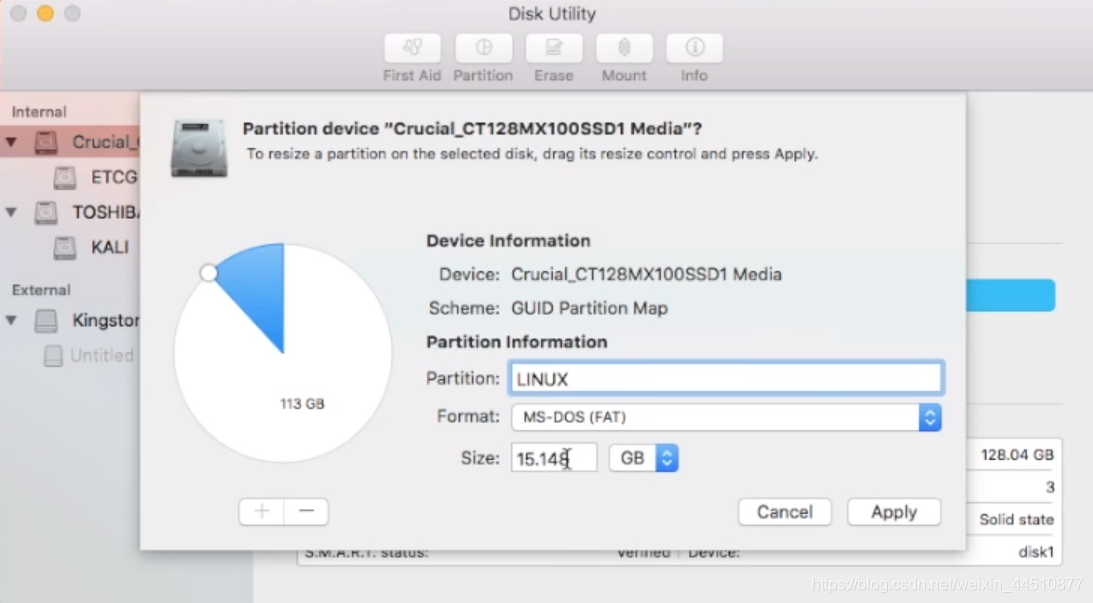
Task: Click the Kingston disk label
Action: point(106,321)
